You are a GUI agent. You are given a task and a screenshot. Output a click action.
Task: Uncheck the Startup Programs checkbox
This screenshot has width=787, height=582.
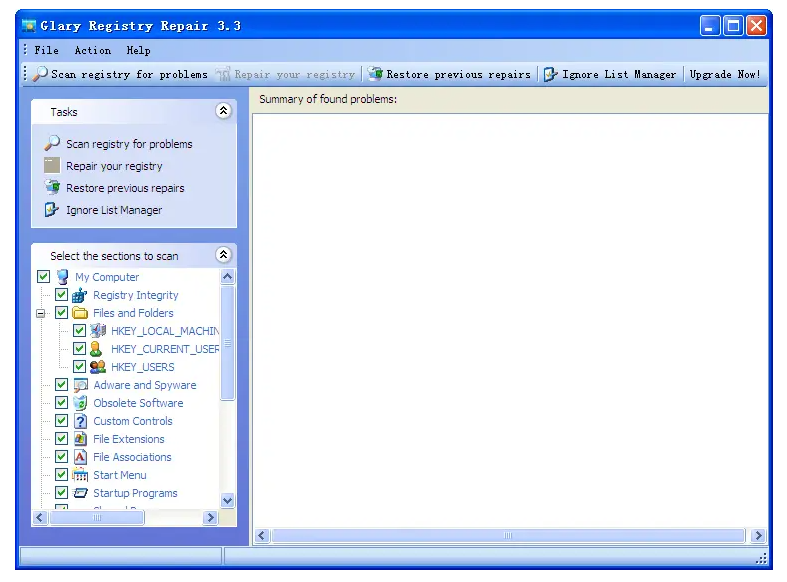point(62,493)
